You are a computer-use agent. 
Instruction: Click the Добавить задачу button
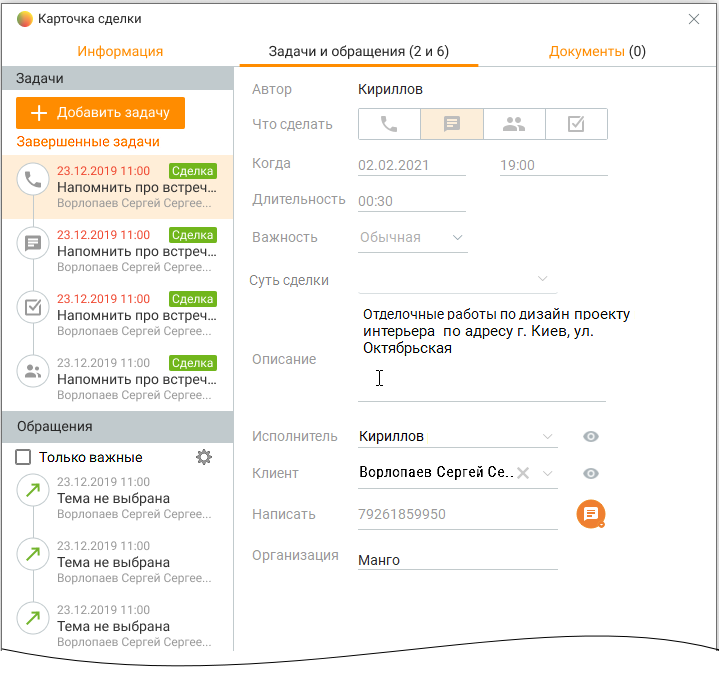click(100, 113)
